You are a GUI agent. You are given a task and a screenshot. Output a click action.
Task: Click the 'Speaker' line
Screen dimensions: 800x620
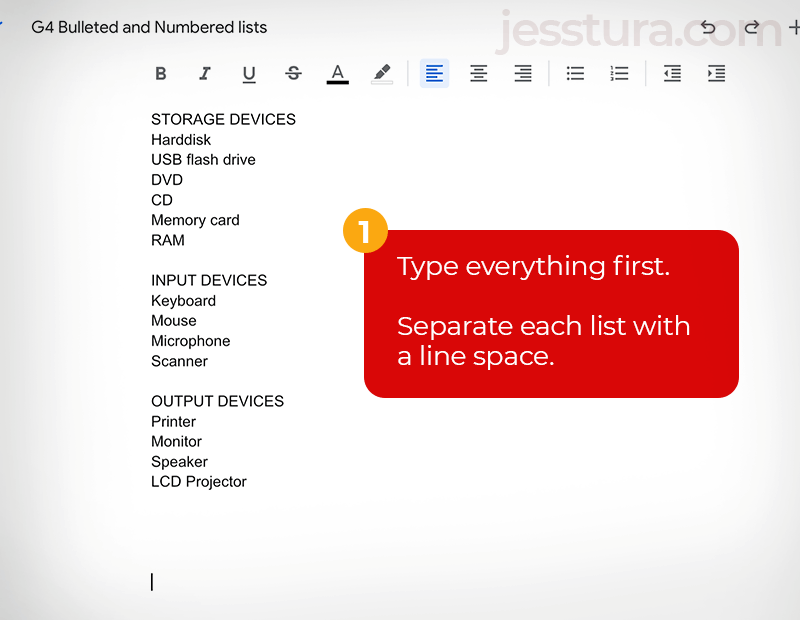pos(179,462)
